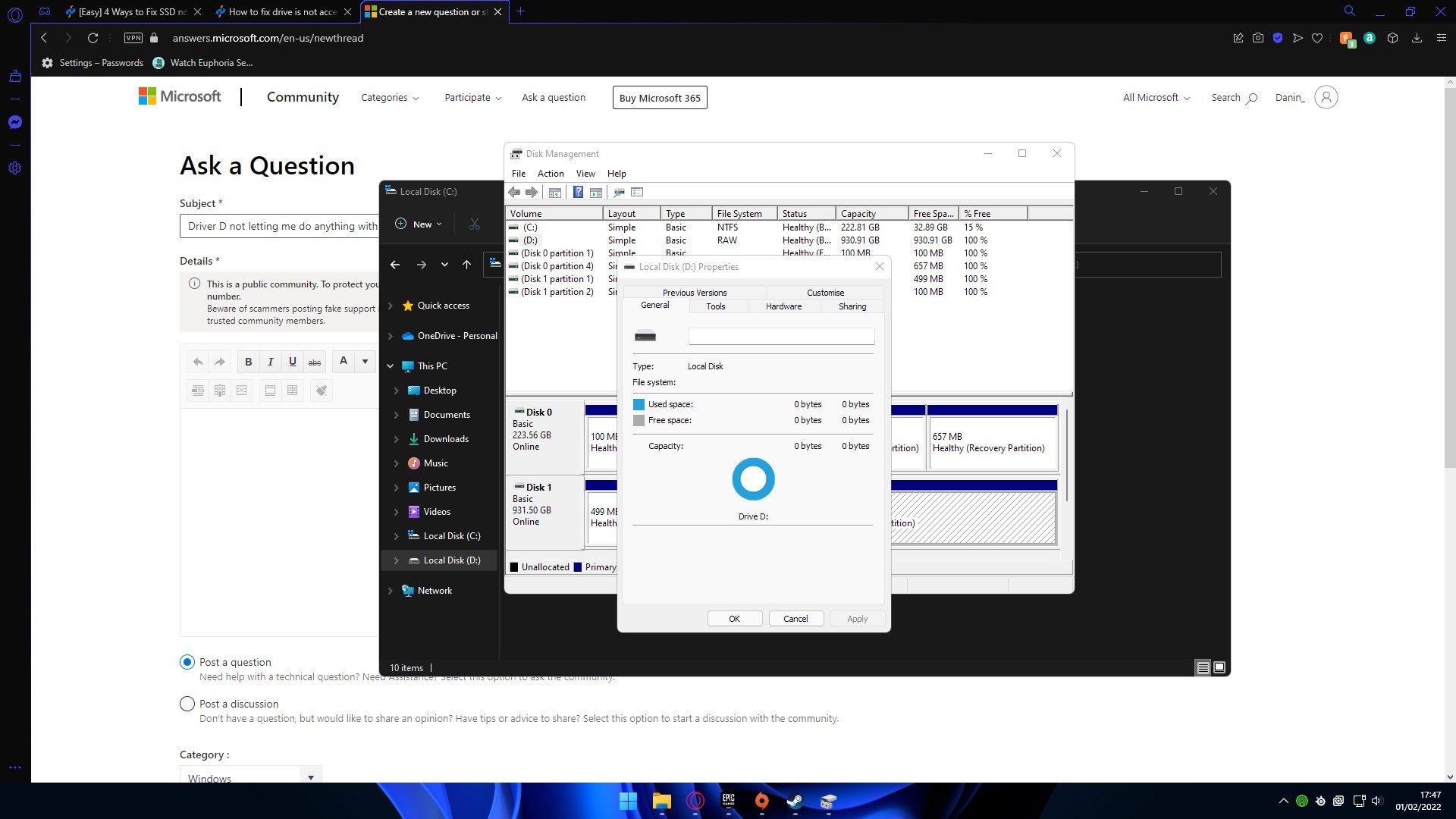Open Steam from the taskbar
This screenshot has width=1456, height=819.
795,802
